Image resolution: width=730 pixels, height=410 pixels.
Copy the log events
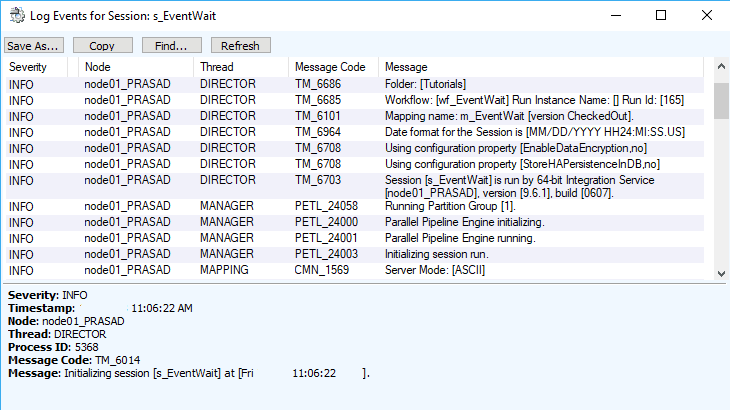(x=102, y=46)
